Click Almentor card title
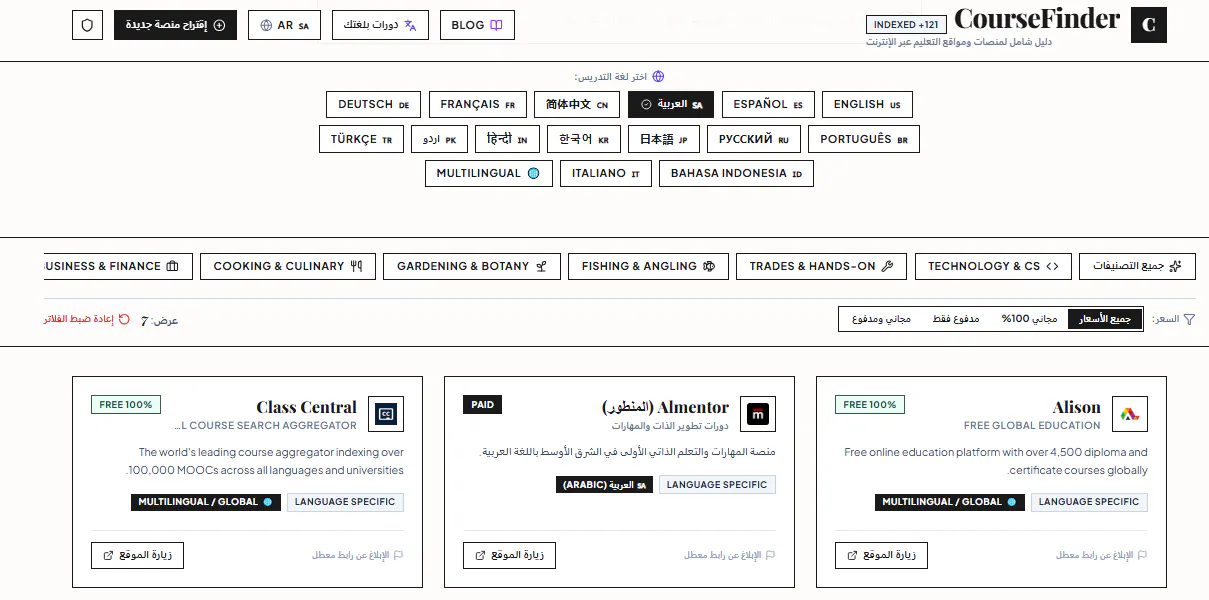This screenshot has height=600, width=1209. click(x=666, y=407)
